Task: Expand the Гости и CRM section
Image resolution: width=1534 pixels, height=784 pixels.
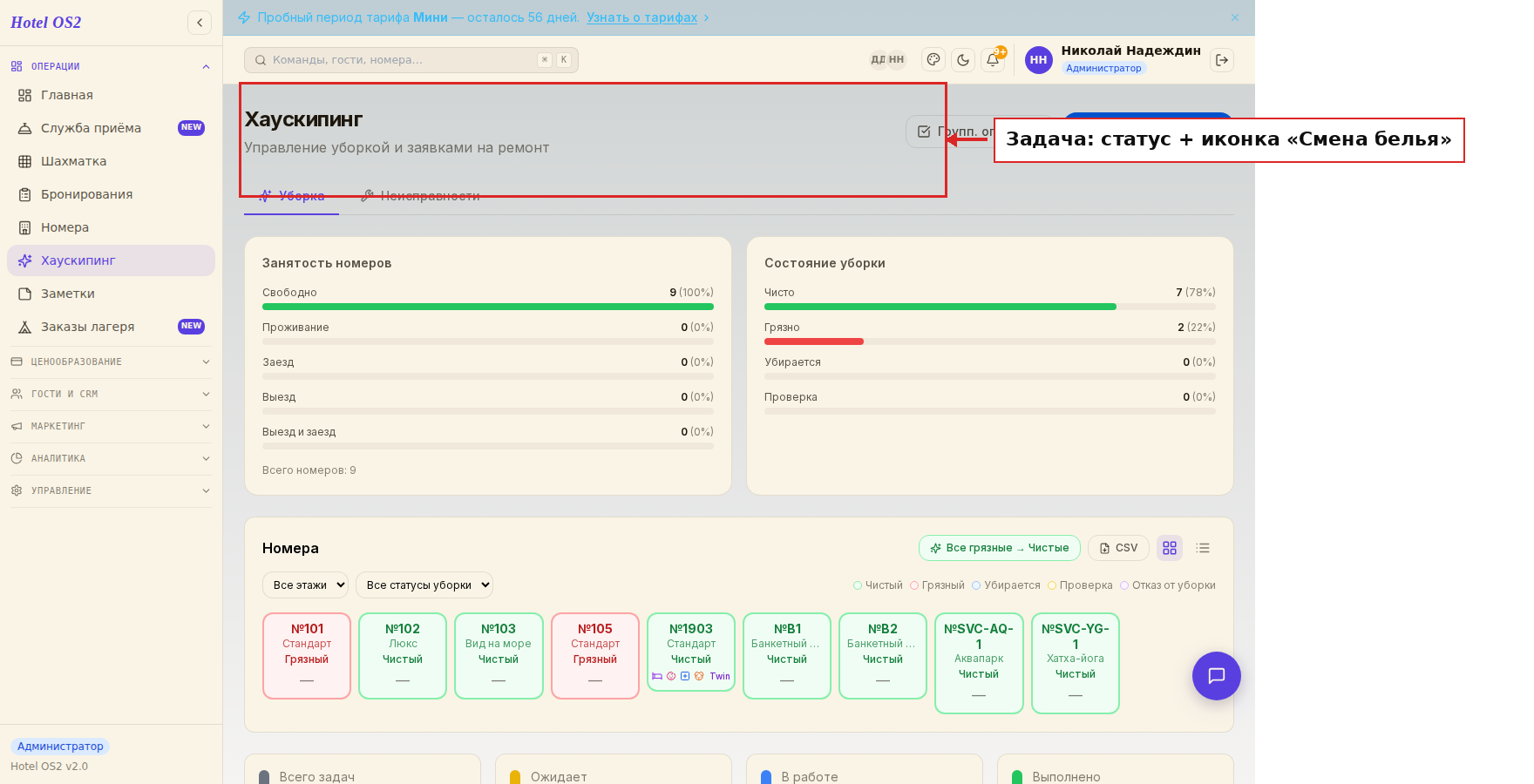Action: click(x=111, y=394)
